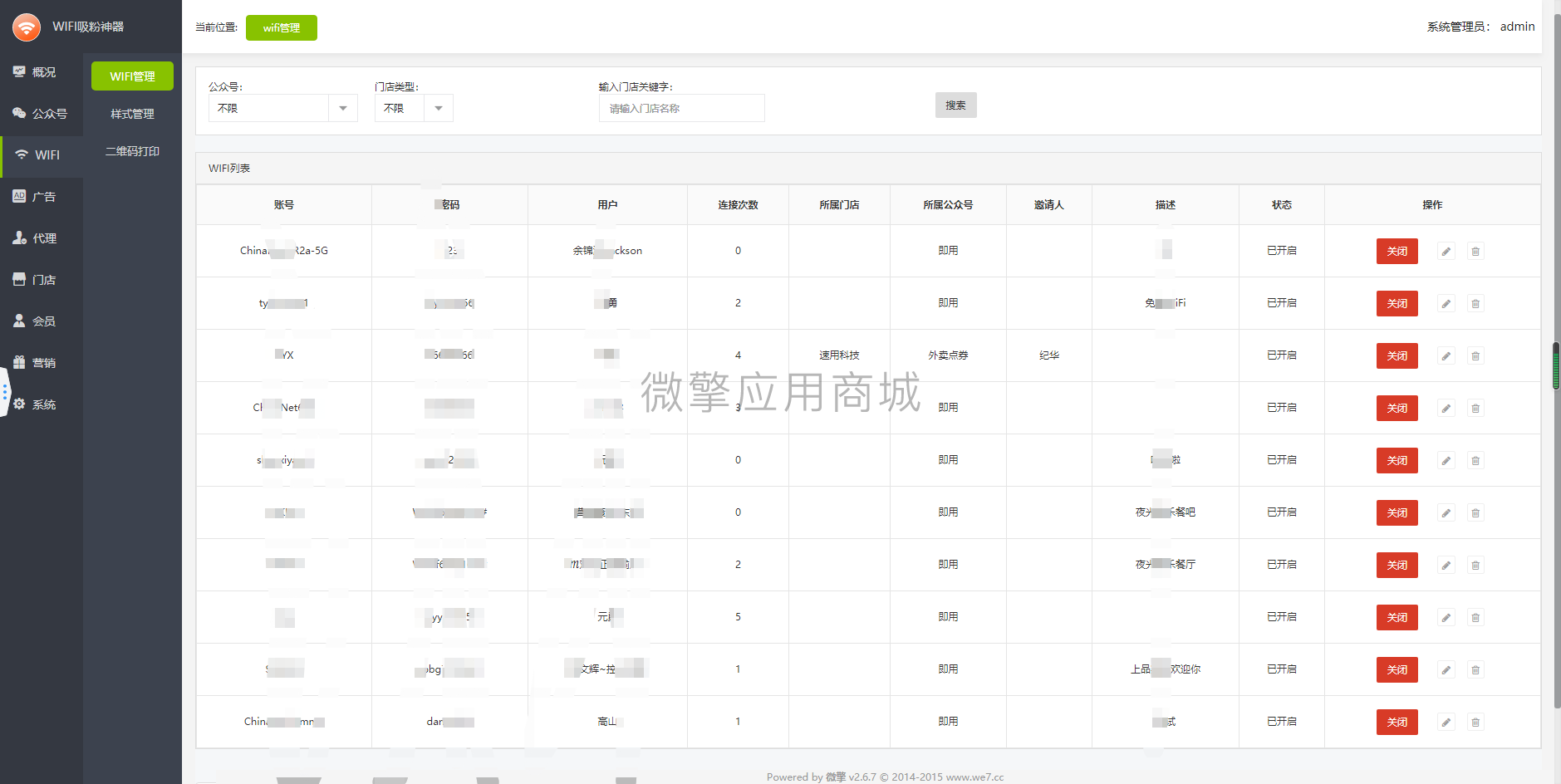Click 关闭 in the row with 5 connections

click(1397, 617)
